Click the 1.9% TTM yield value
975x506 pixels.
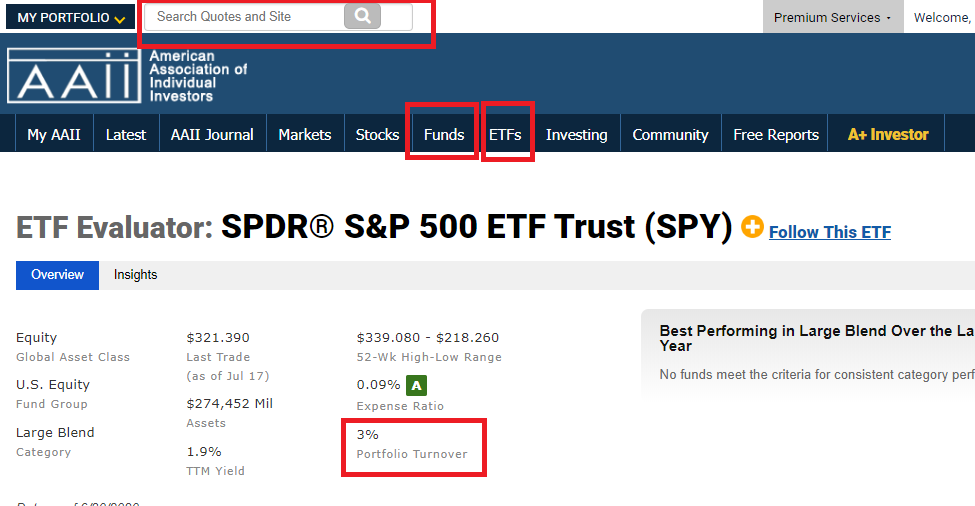(204, 451)
